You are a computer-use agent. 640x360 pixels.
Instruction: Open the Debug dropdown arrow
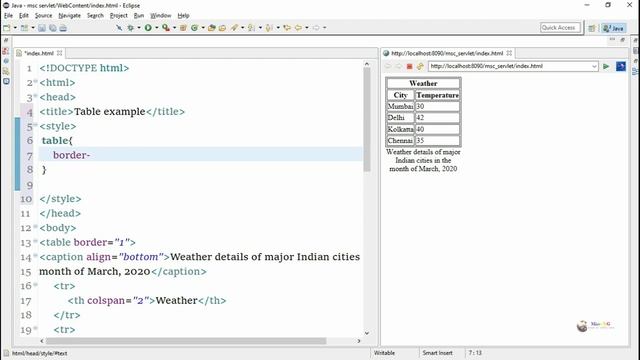click(139, 28)
